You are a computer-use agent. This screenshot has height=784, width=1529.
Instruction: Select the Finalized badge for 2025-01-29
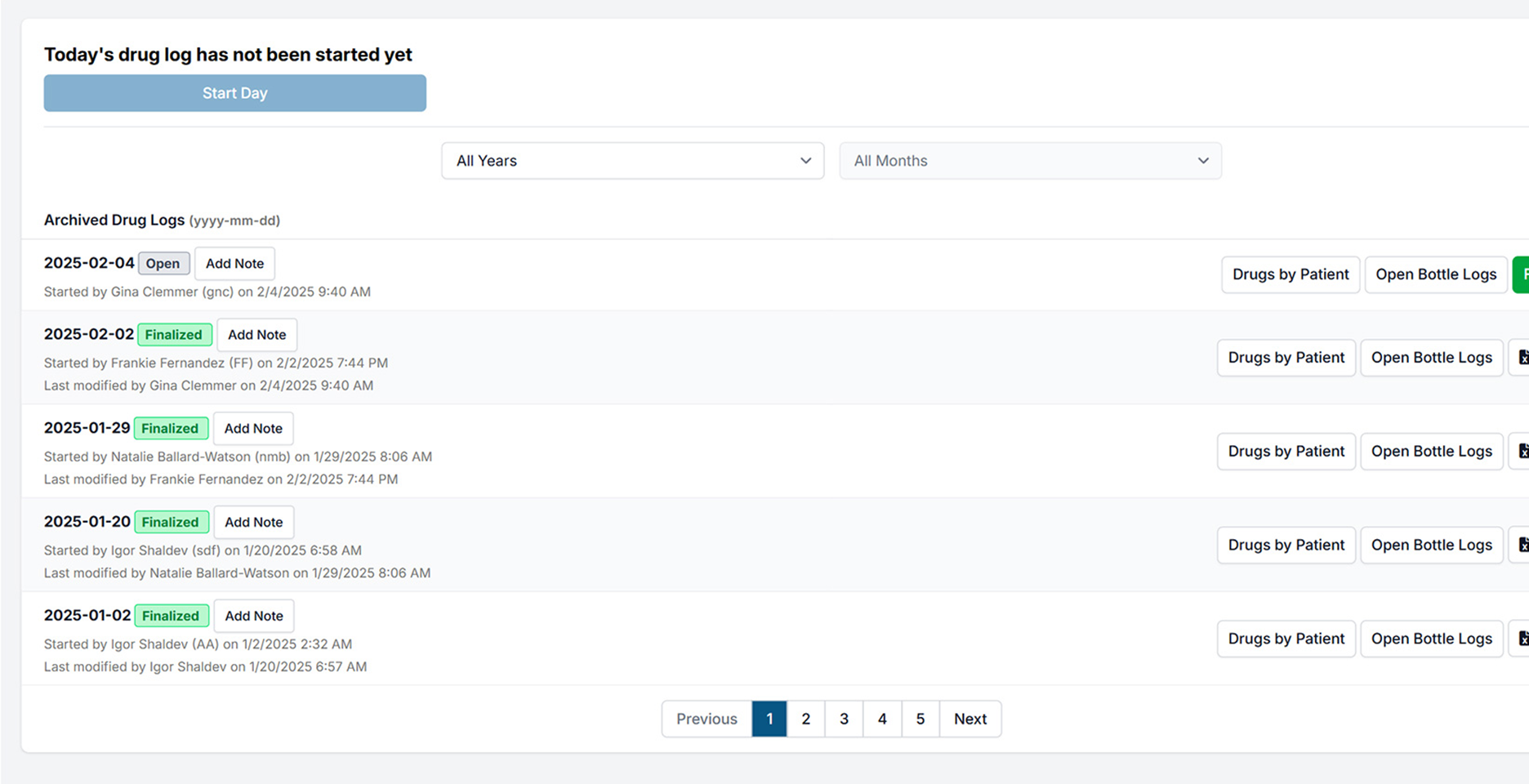click(171, 428)
